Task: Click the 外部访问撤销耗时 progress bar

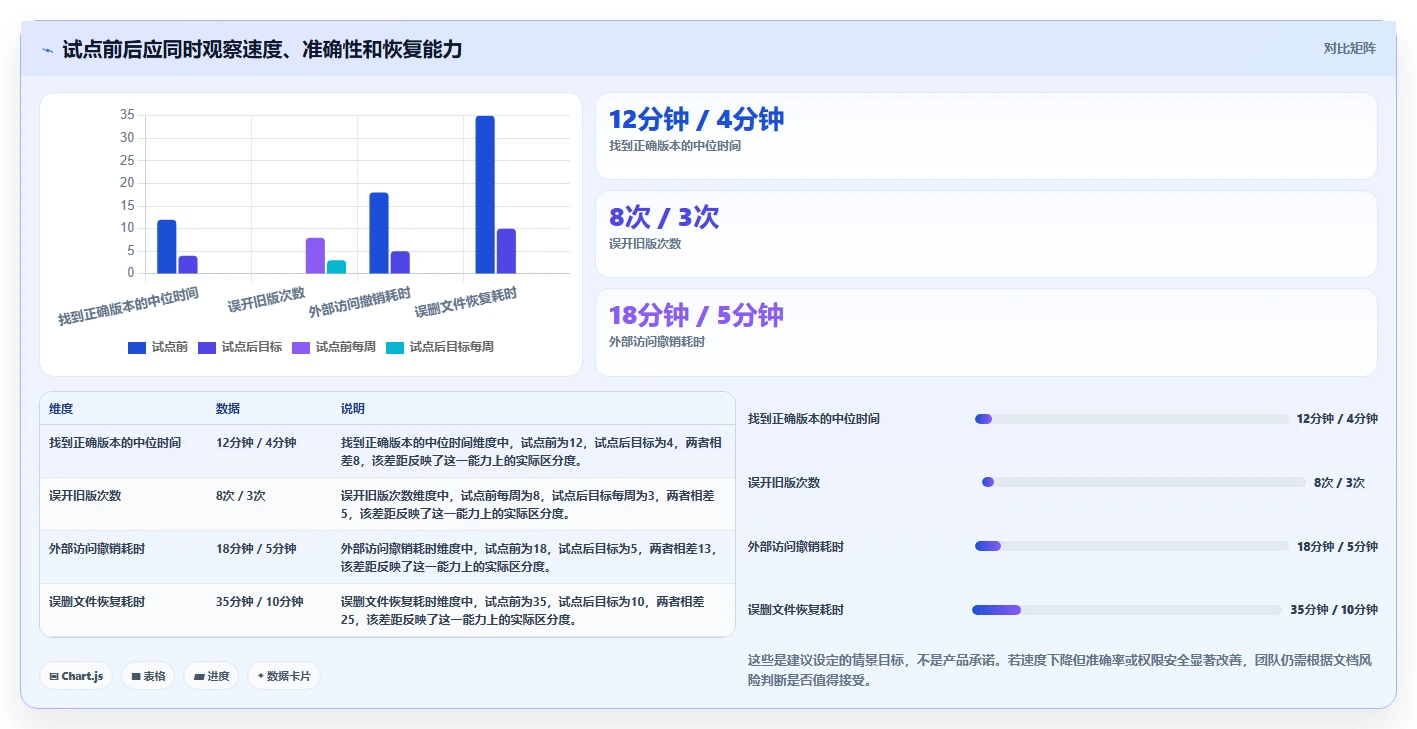Action: [x=1131, y=546]
